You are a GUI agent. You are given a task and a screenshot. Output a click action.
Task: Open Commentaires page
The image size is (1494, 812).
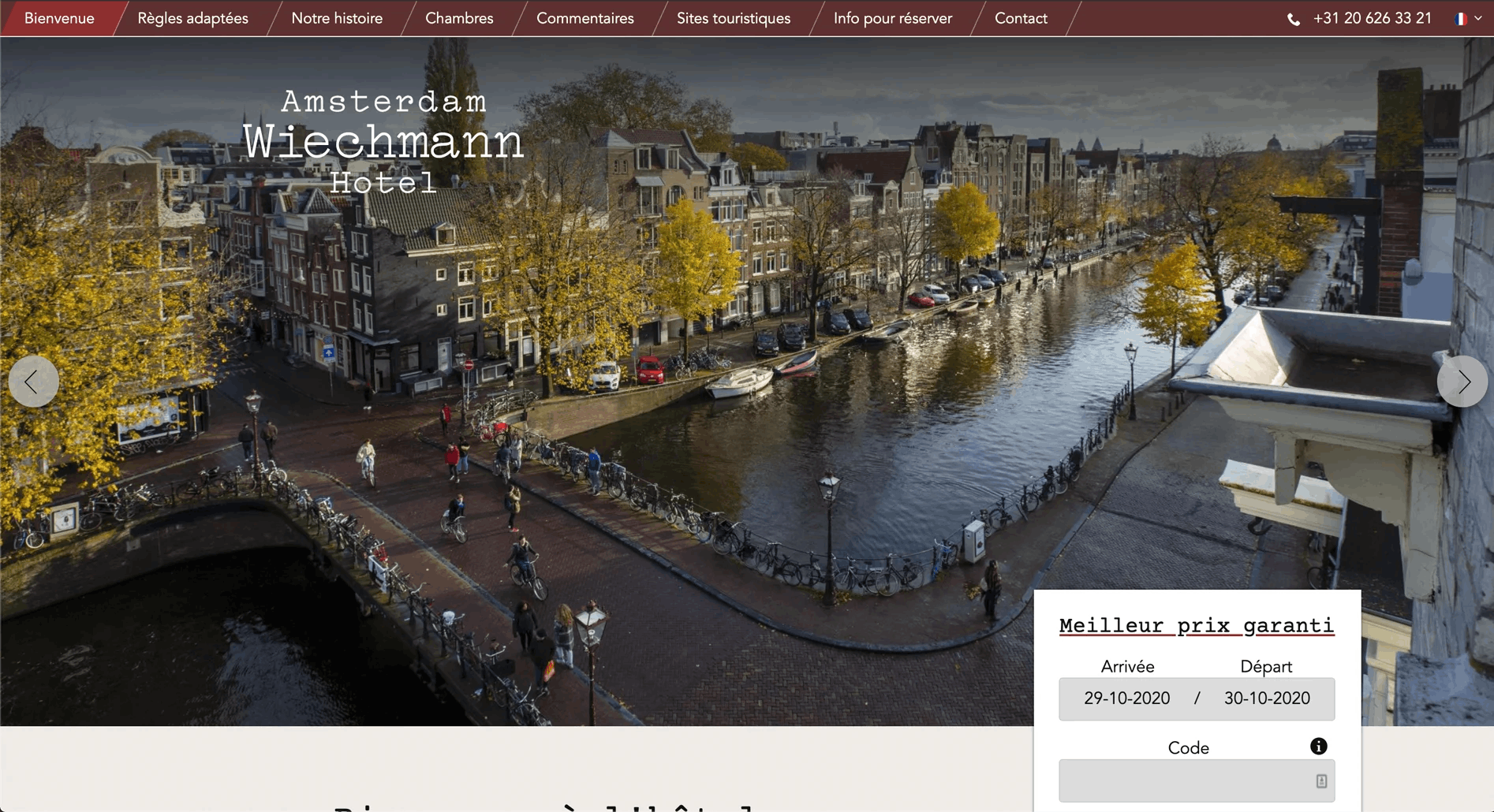pyautogui.click(x=585, y=18)
